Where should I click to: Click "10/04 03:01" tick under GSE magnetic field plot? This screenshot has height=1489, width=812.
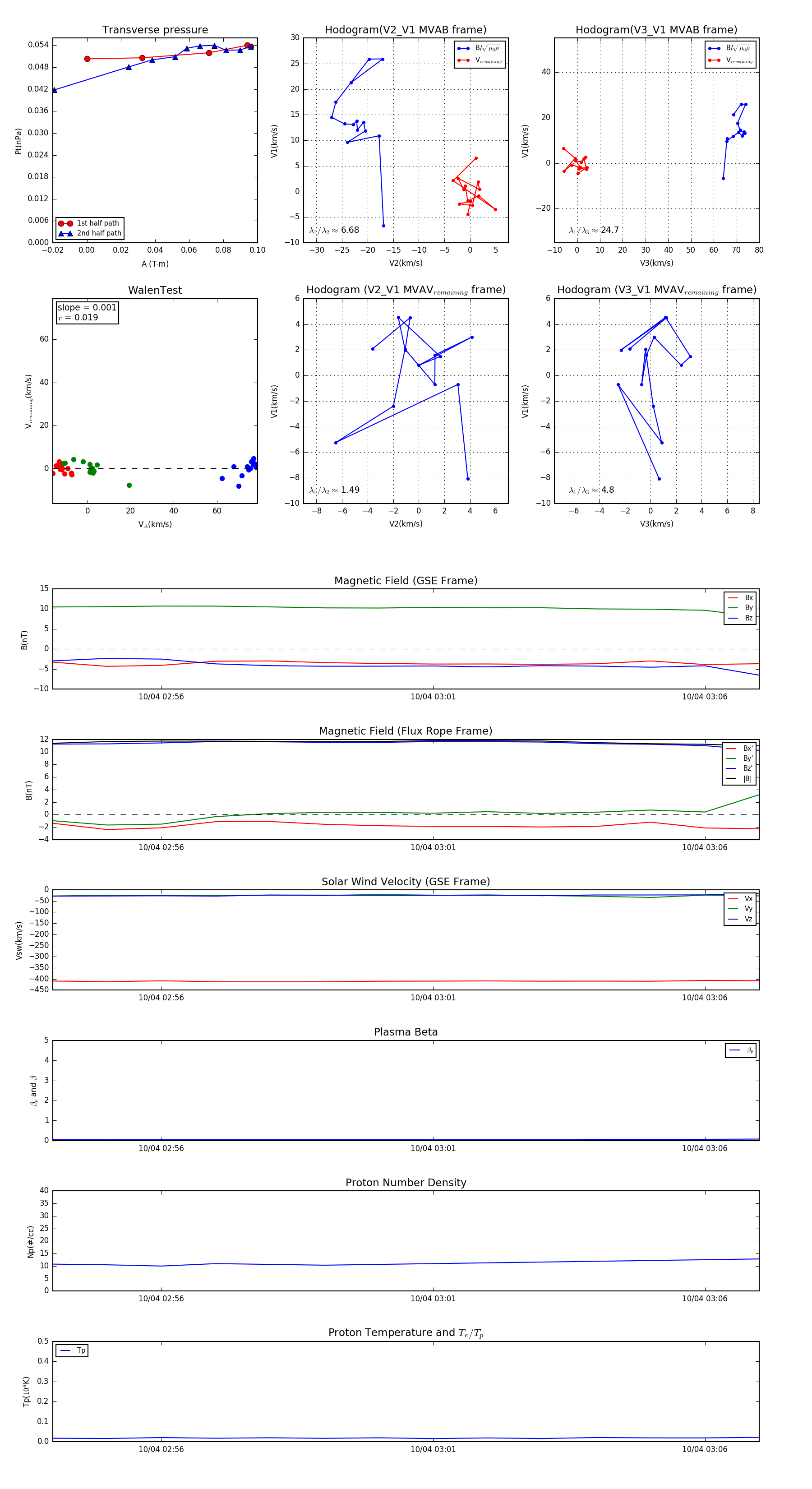(433, 697)
